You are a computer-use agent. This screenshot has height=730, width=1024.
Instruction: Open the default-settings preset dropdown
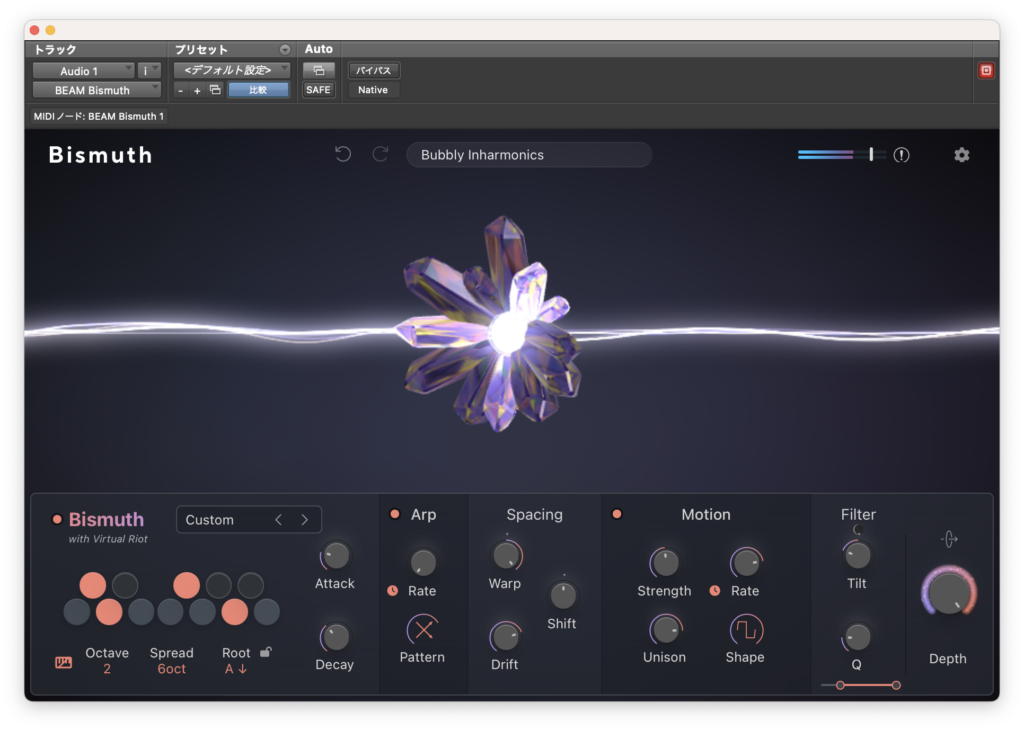(x=232, y=70)
